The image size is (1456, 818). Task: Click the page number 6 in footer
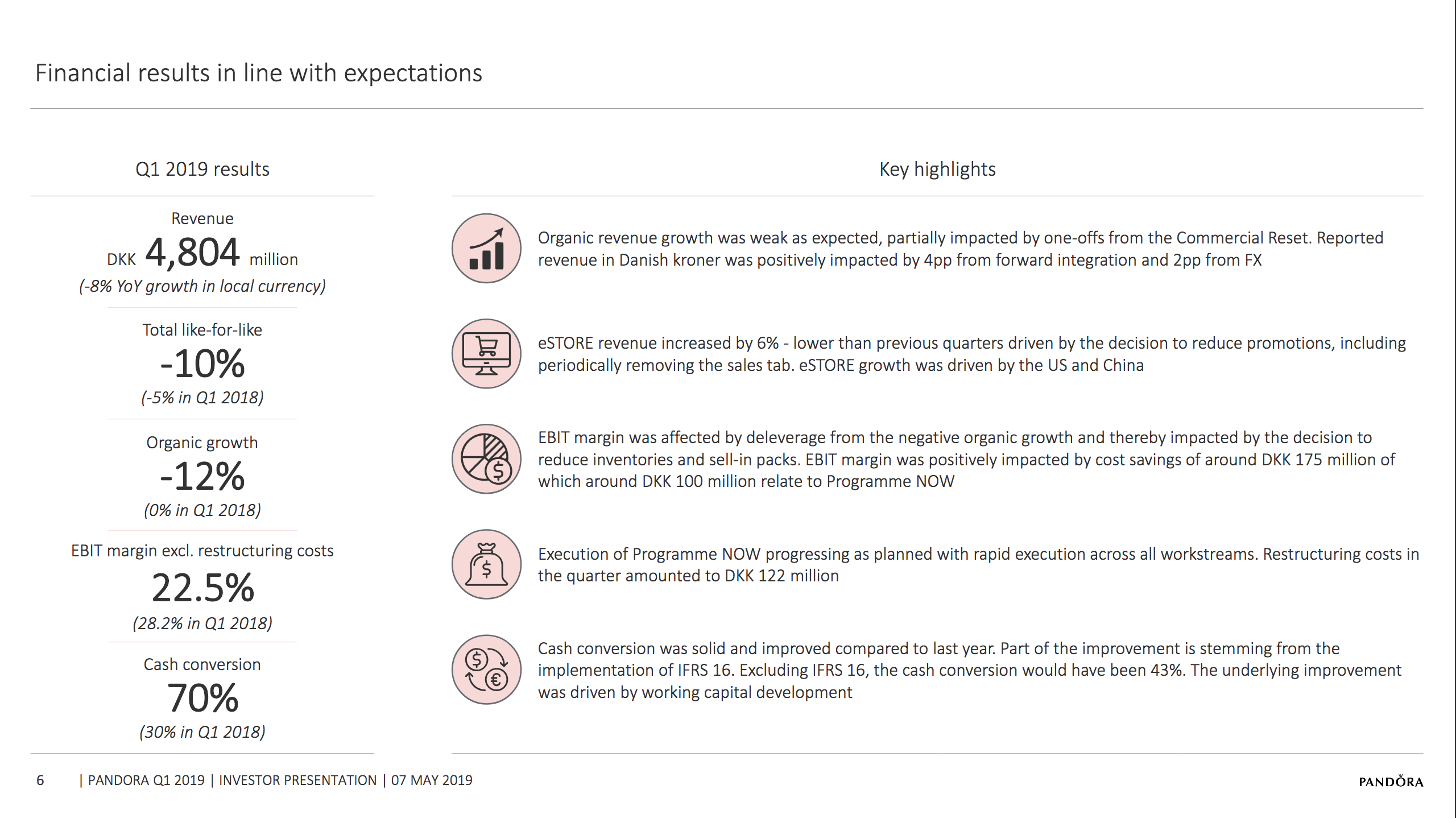point(40,780)
